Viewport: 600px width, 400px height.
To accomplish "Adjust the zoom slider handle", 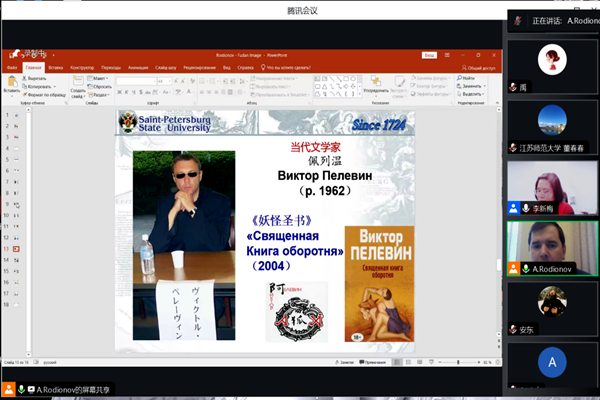I will click(458, 362).
